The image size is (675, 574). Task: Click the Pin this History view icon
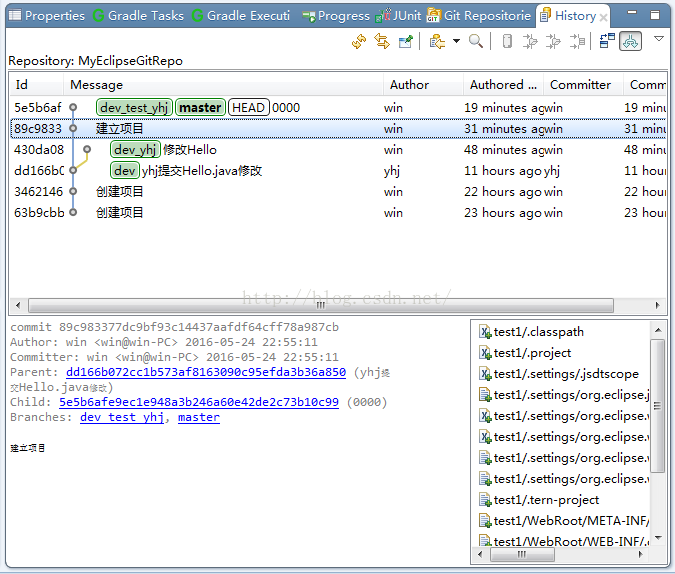tap(406, 42)
